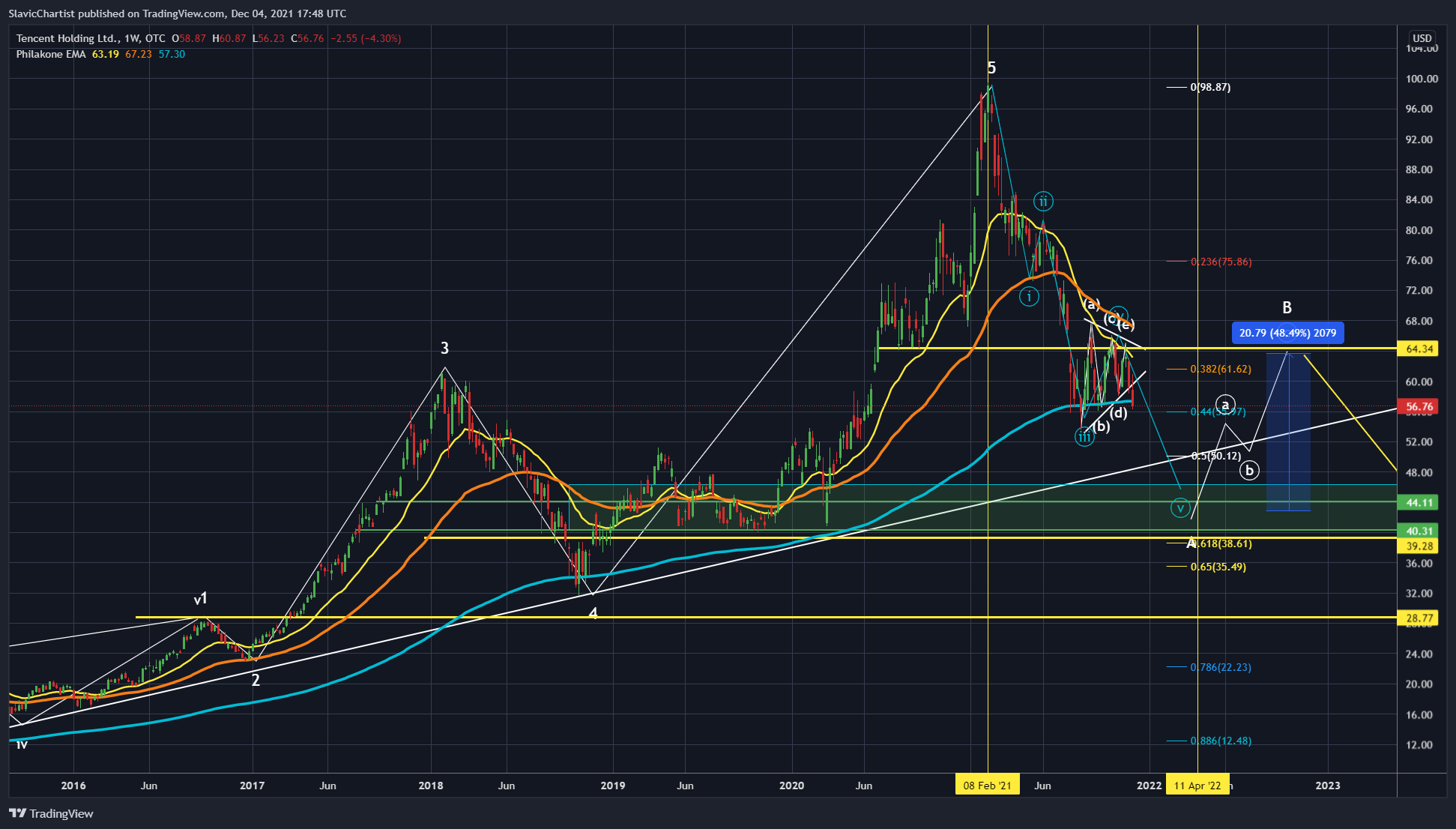Image resolution: width=1456 pixels, height=829 pixels.
Task: Click the v1 wave label near 2016
Action: (x=200, y=599)
